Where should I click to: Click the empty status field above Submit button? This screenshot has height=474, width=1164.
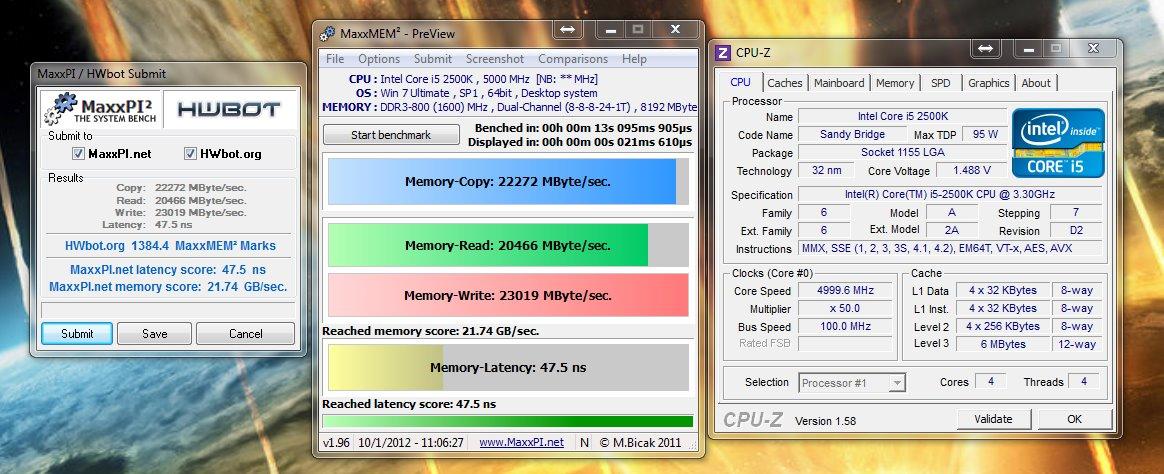point(168,310)
